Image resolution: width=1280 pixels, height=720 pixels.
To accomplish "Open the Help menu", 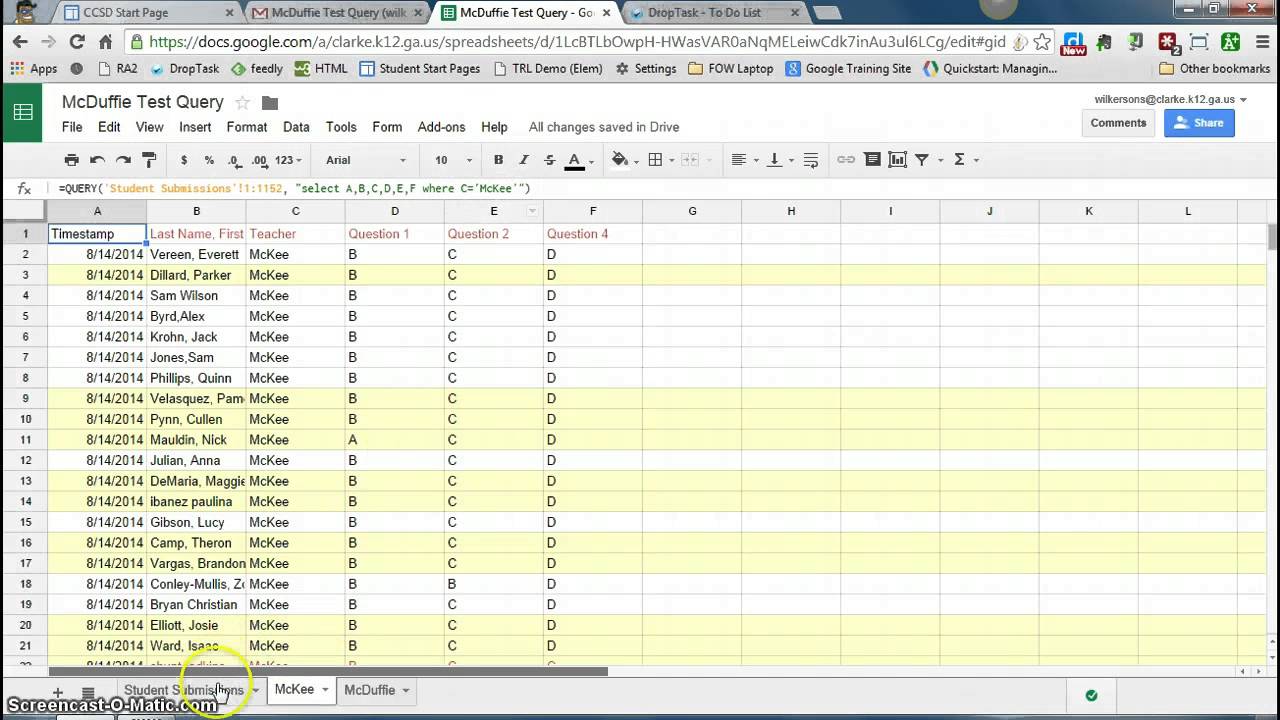I will [x=494, y=127].
